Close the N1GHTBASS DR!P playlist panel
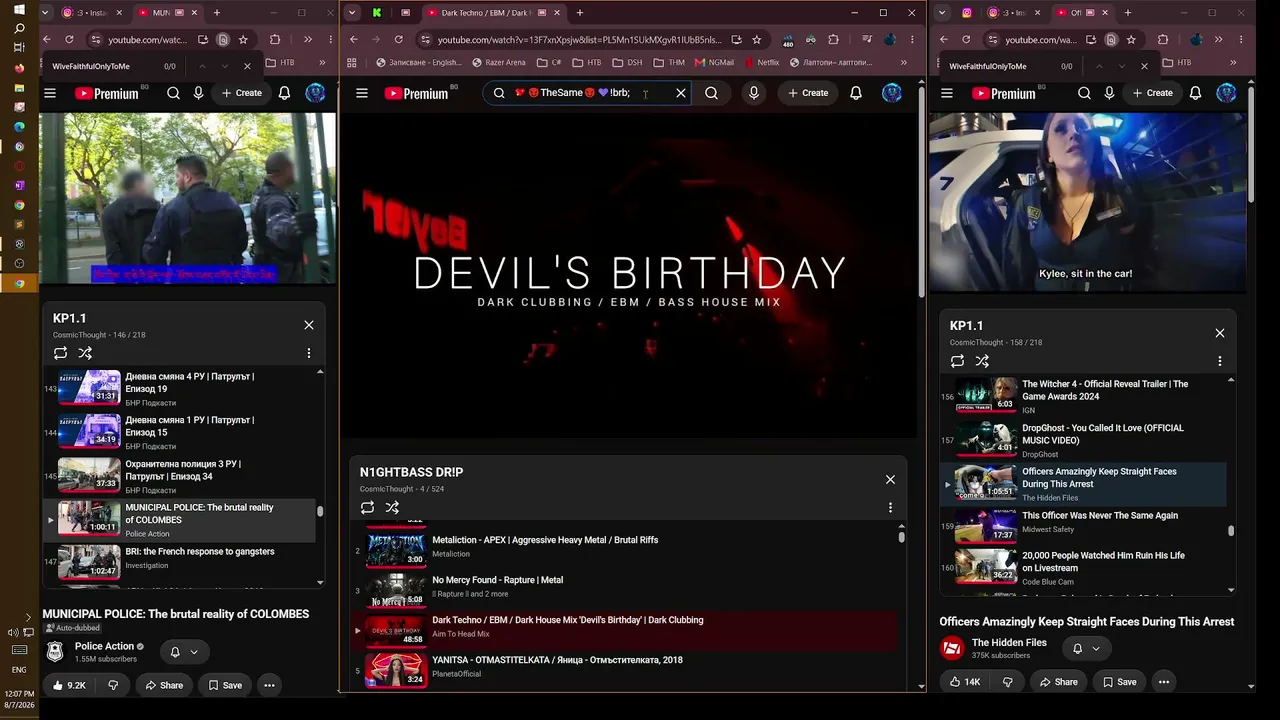 [x=890, y=479]
